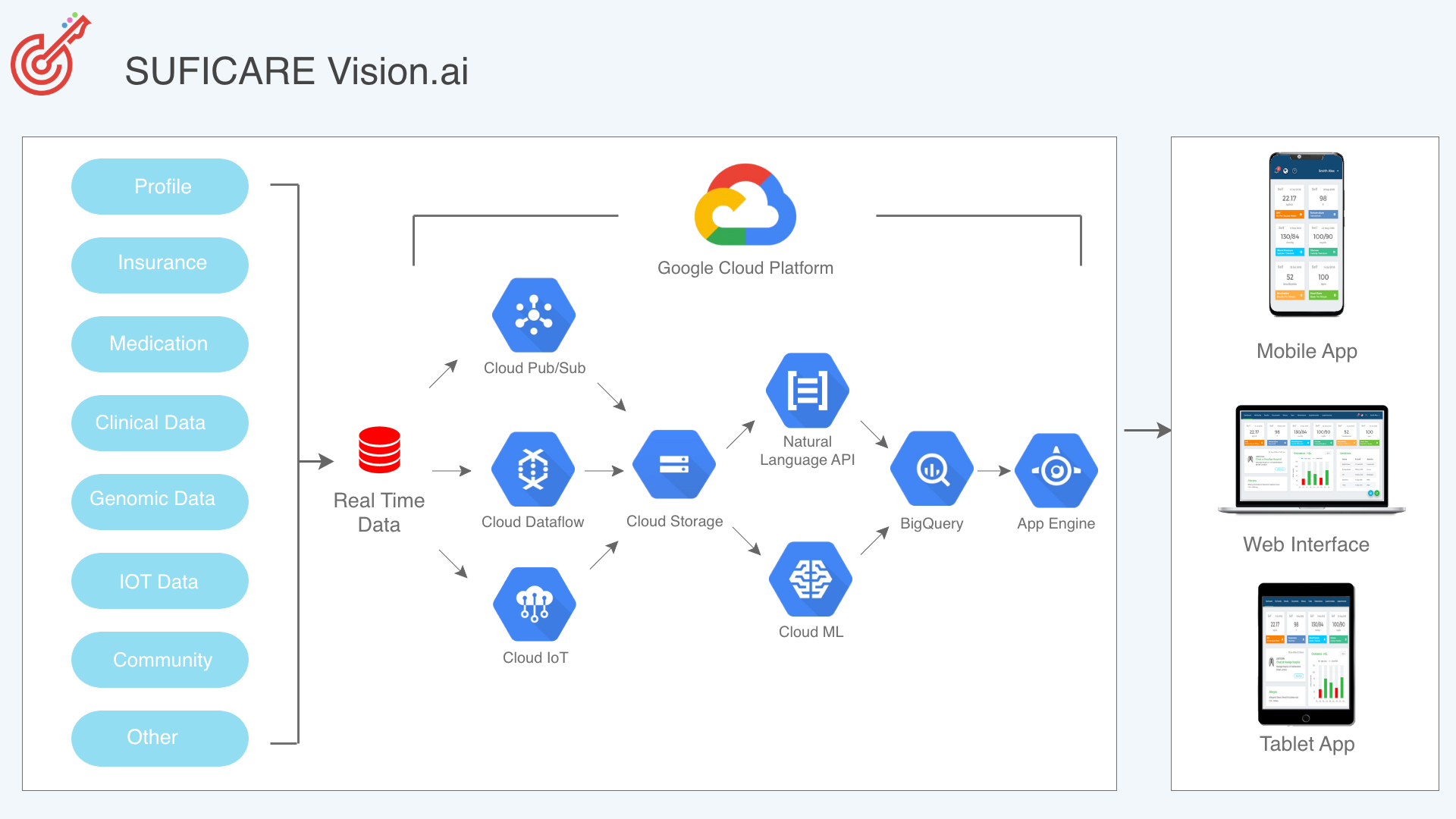Click the Cloud Pub/Sub hexagon icon

pyautogui.click(x=534, y=315)
